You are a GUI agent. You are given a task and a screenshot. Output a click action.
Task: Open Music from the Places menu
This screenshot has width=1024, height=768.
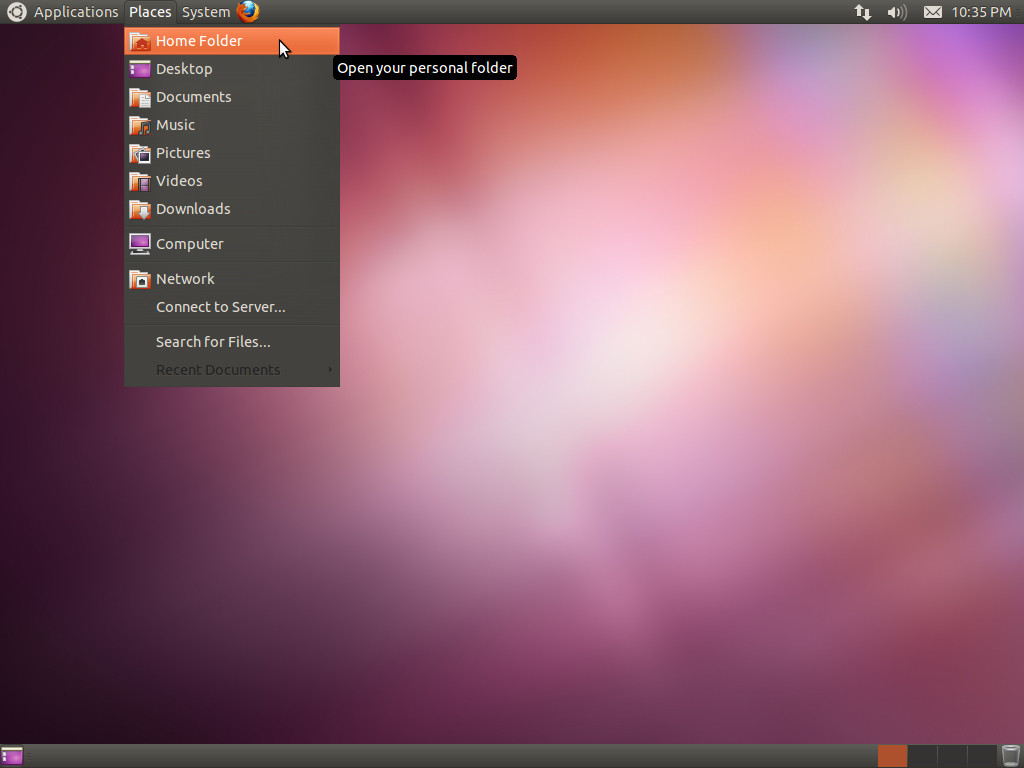coord(232,125)
